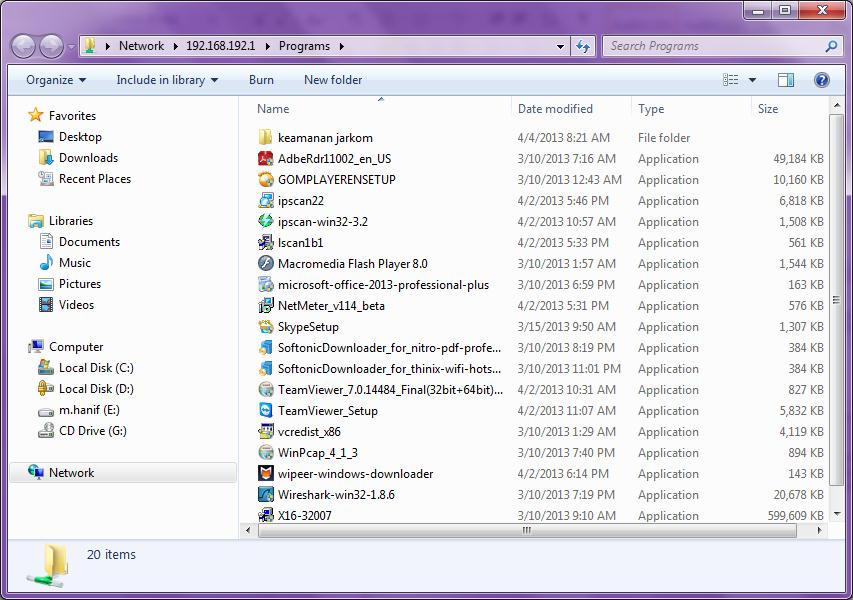This screenshot has height=600, width=853.
Task: Select the WinPcap_4_1_3 file icon
Action: tap(265, 453)
